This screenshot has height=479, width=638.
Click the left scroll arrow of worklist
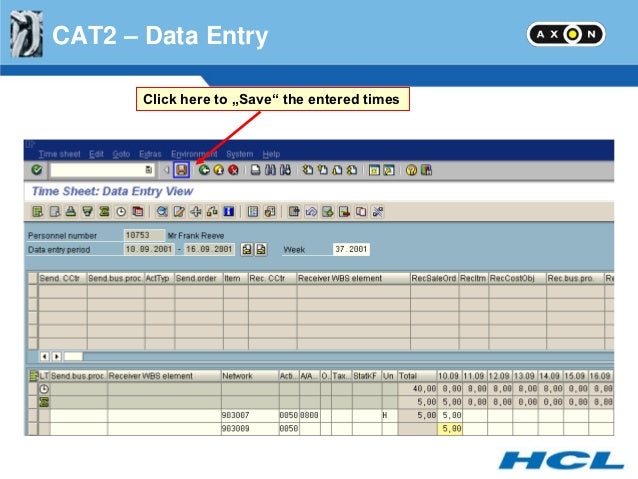(x=45, y=357)
